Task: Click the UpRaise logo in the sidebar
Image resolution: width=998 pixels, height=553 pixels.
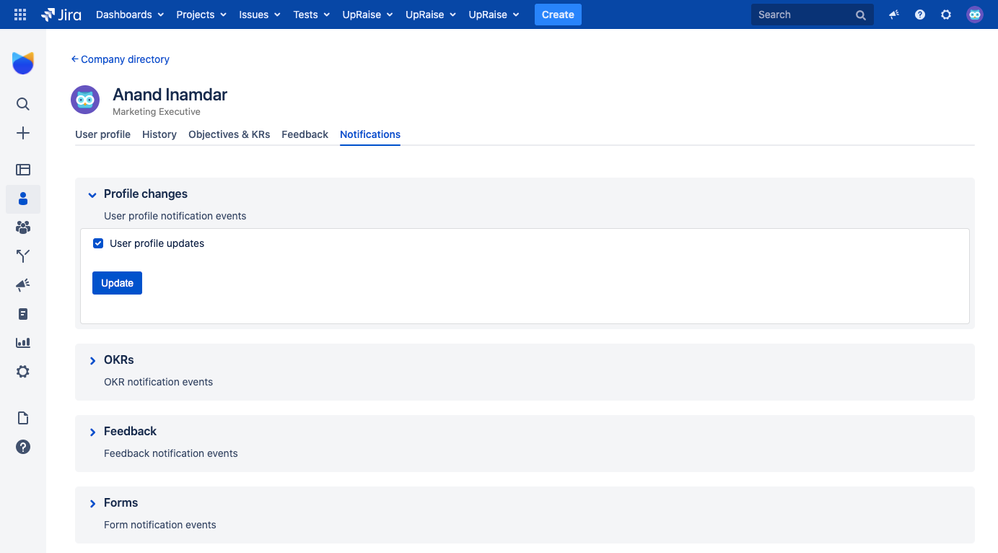Action: tap(23, 63)
